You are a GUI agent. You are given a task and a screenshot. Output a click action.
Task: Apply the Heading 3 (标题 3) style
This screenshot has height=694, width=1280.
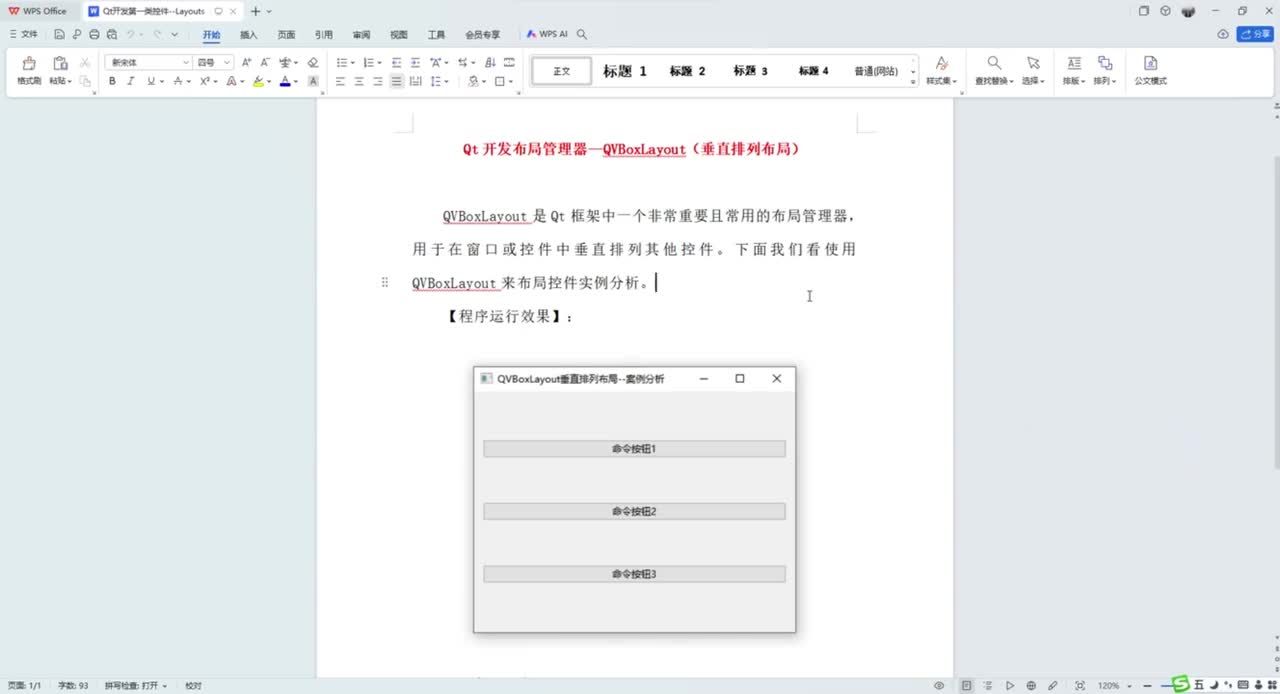point(751,71)
